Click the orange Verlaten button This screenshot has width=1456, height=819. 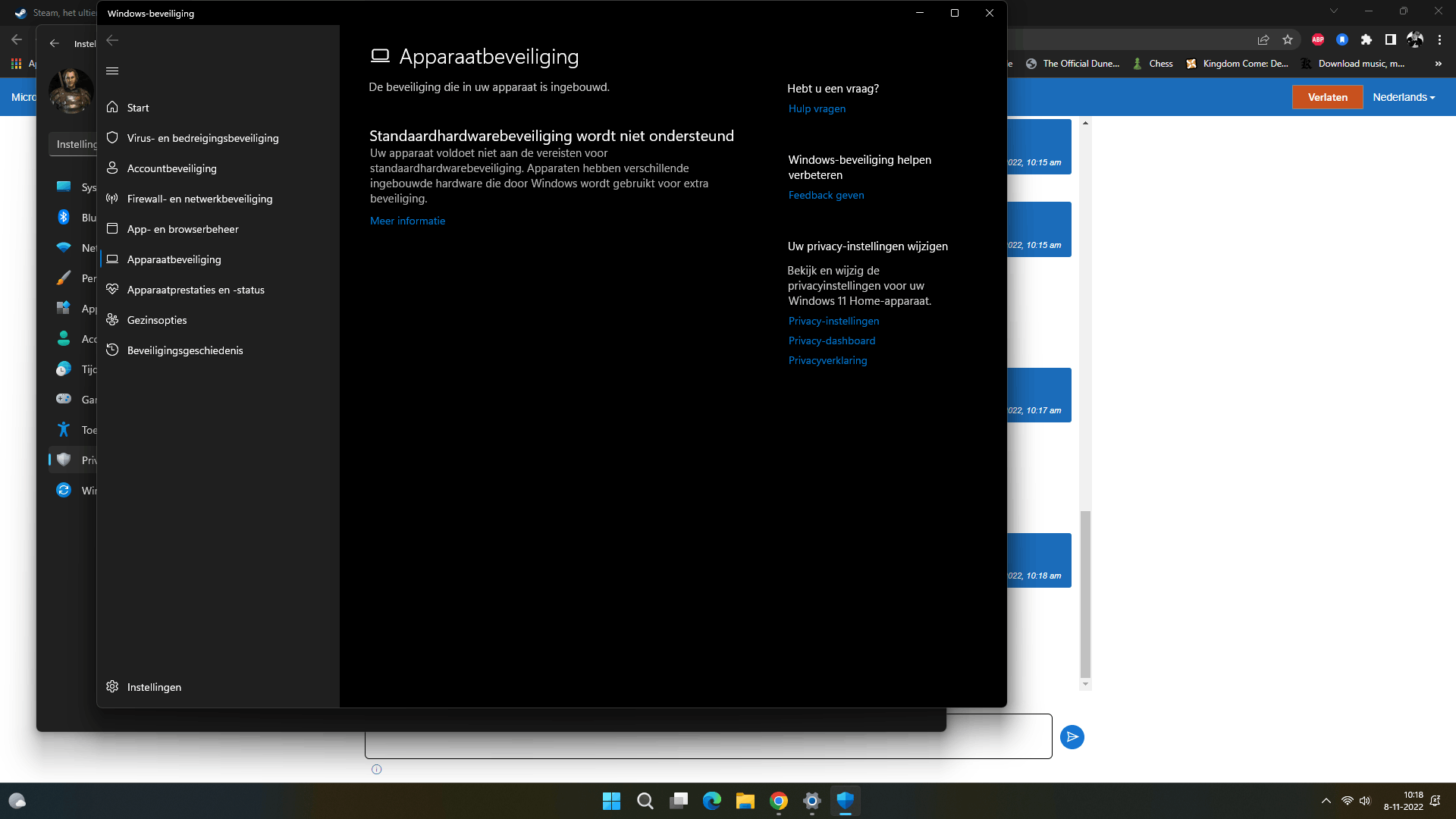(1327, 97)
